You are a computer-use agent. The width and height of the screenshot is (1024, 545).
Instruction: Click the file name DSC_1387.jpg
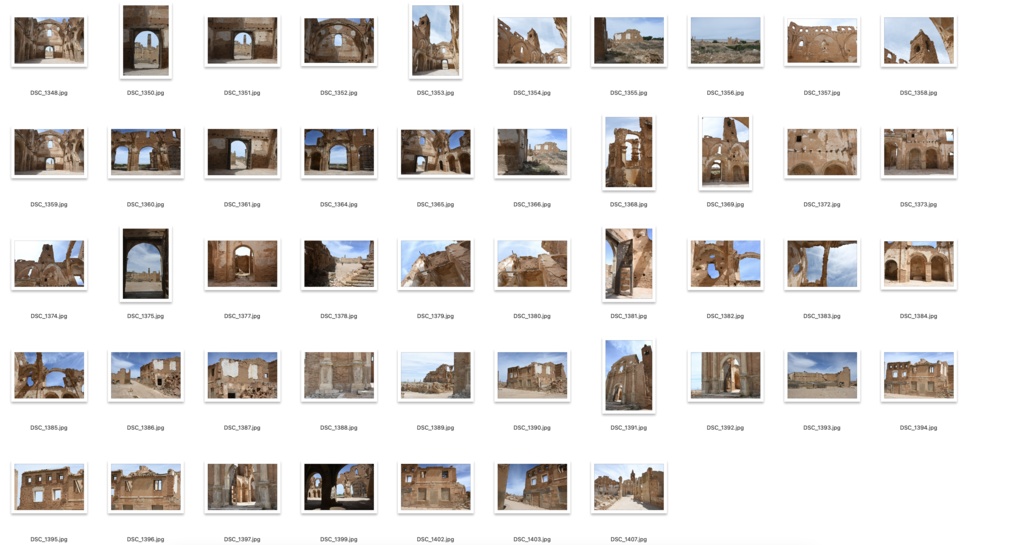tap(242, 428)
